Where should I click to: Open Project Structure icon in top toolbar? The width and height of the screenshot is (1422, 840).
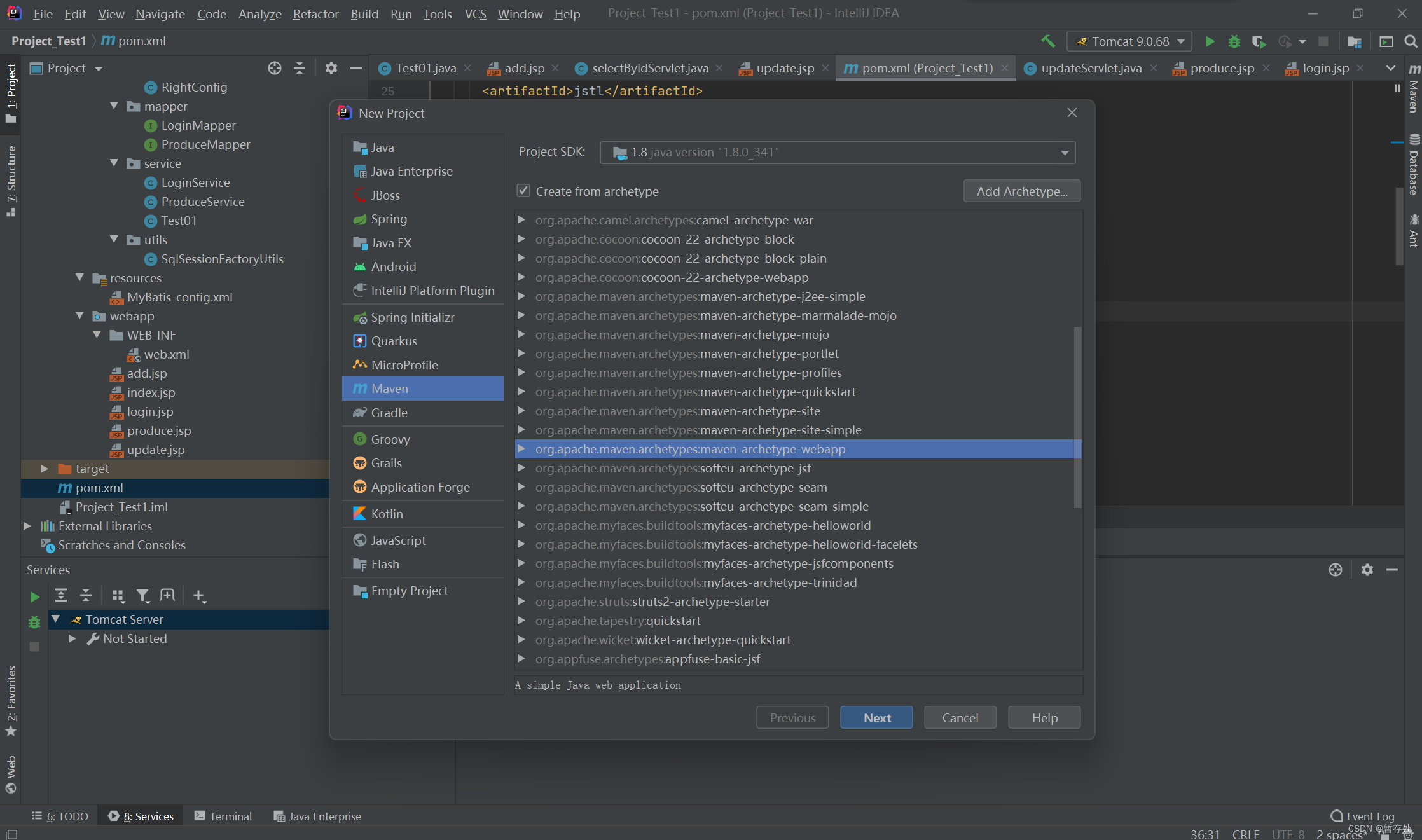pyautogui.click(x=1355, y=41)
